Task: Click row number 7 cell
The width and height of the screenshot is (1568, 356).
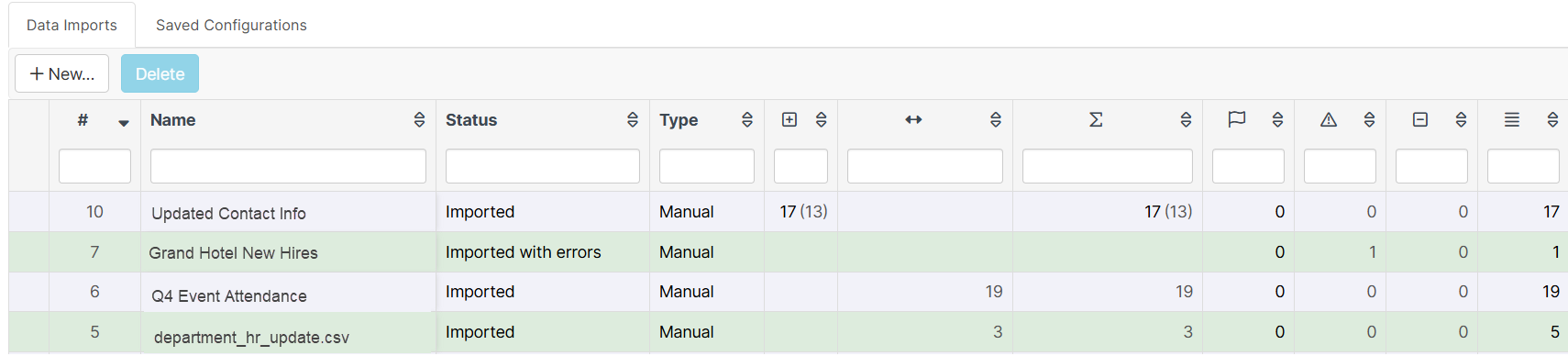Action: coord(94,252)
